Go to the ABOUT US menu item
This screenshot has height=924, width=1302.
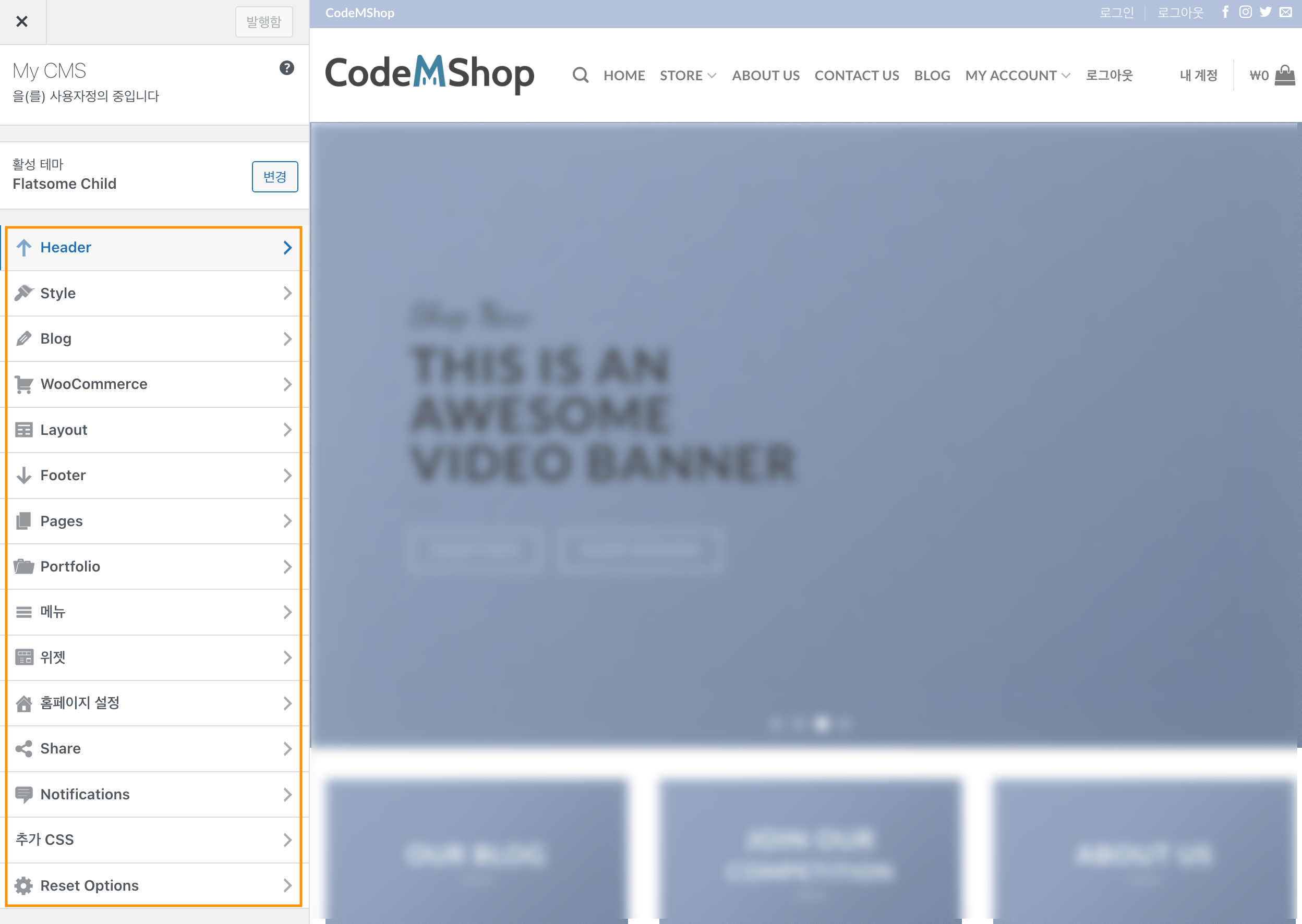point(765,76)
